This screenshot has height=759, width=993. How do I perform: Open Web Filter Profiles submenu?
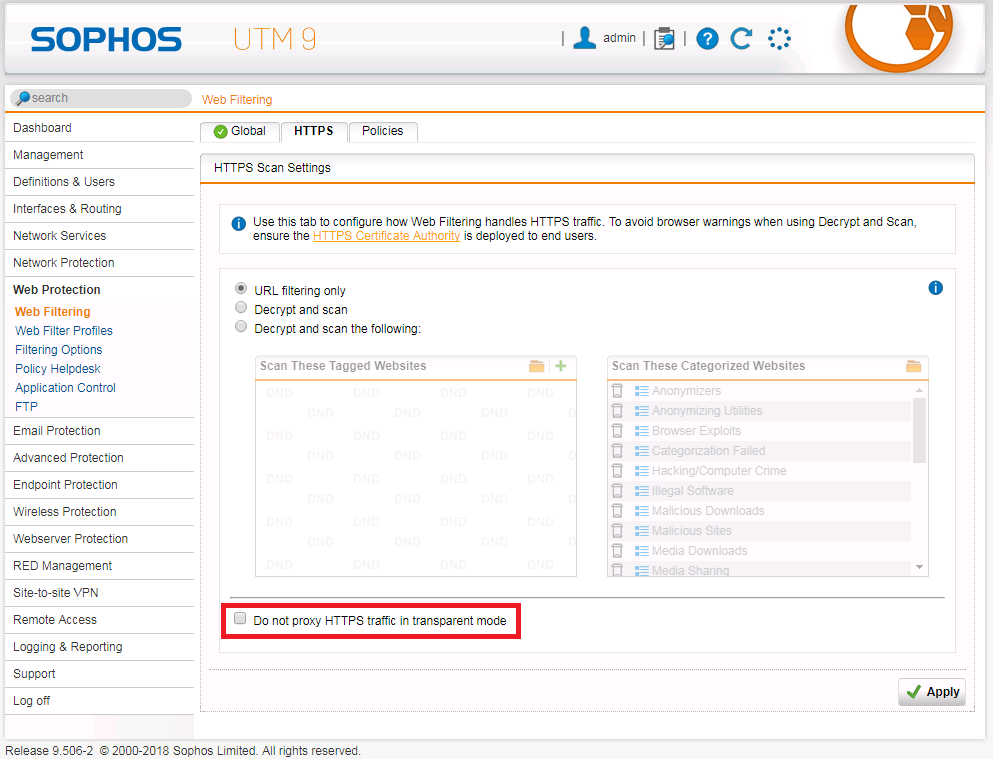pyautogui.click(x=64, y=331)
